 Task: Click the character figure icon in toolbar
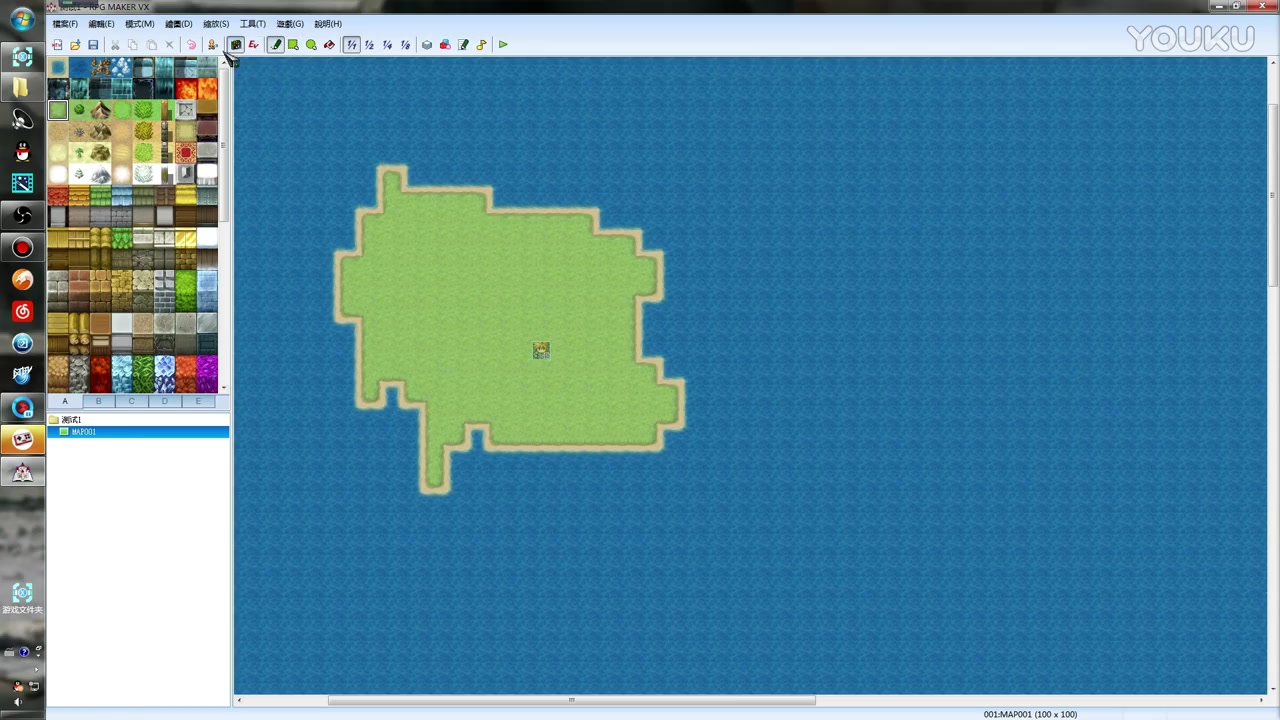click(x=213, y=44)
